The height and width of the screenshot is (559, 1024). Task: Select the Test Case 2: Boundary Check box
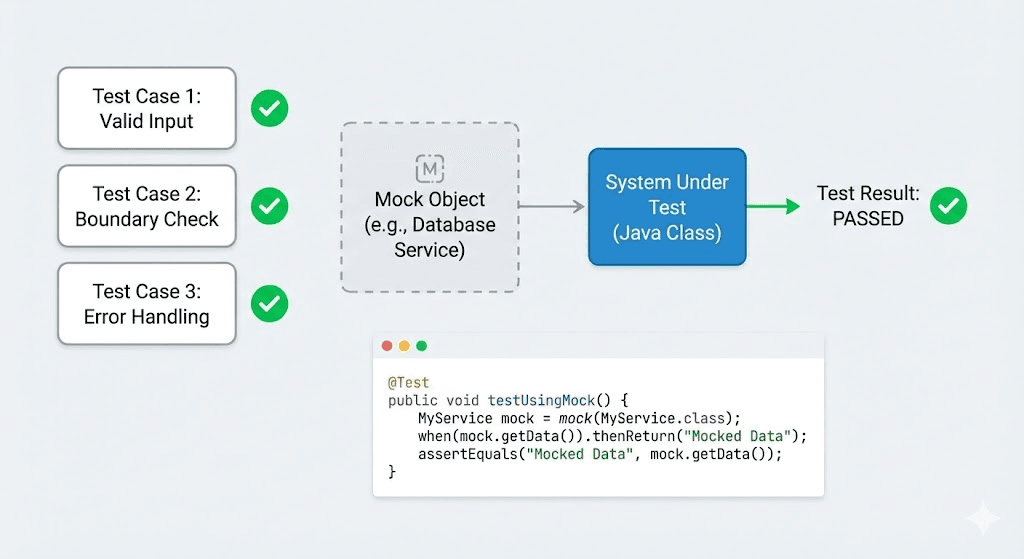147,206
